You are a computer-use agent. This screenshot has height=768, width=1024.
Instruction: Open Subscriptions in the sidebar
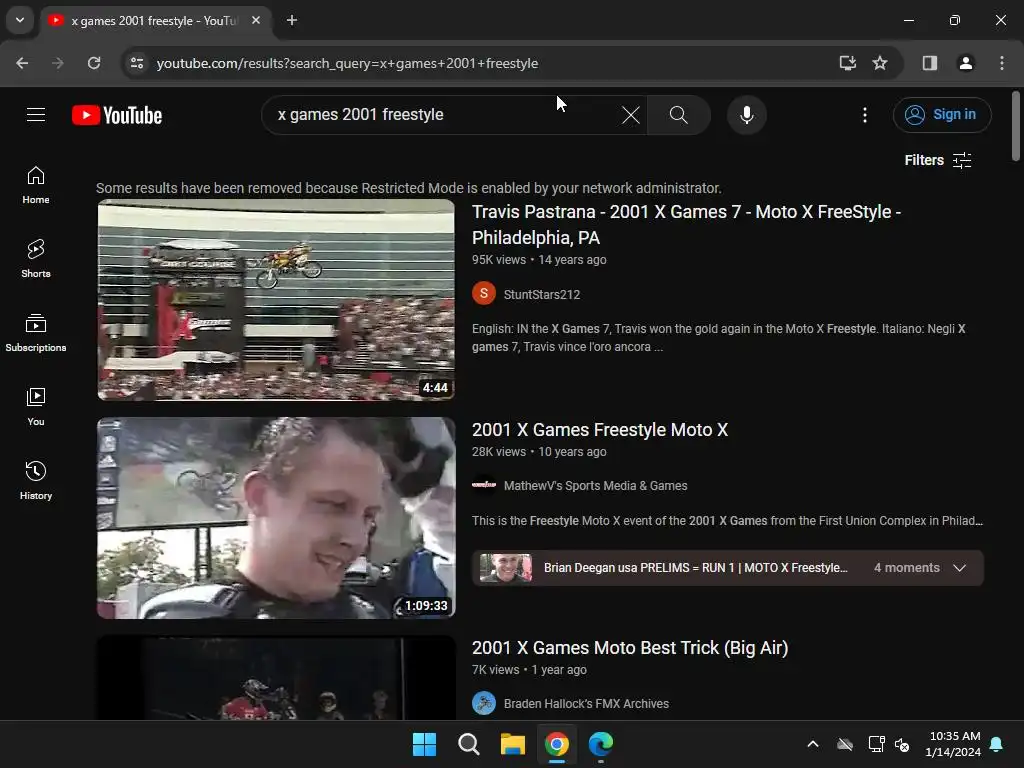[36, 332]
